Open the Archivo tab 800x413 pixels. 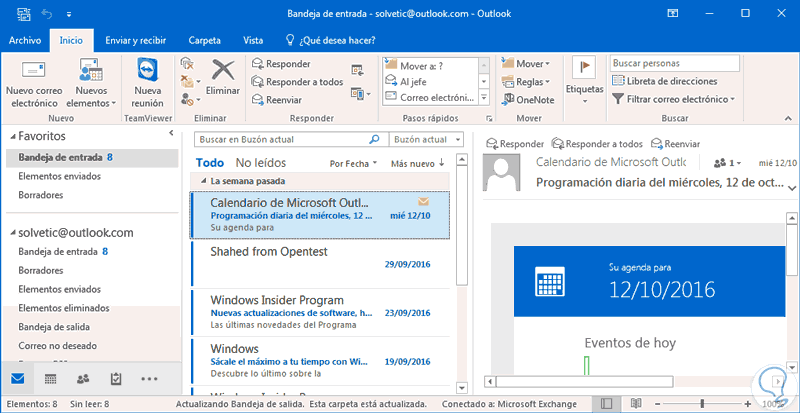point(25,40)
